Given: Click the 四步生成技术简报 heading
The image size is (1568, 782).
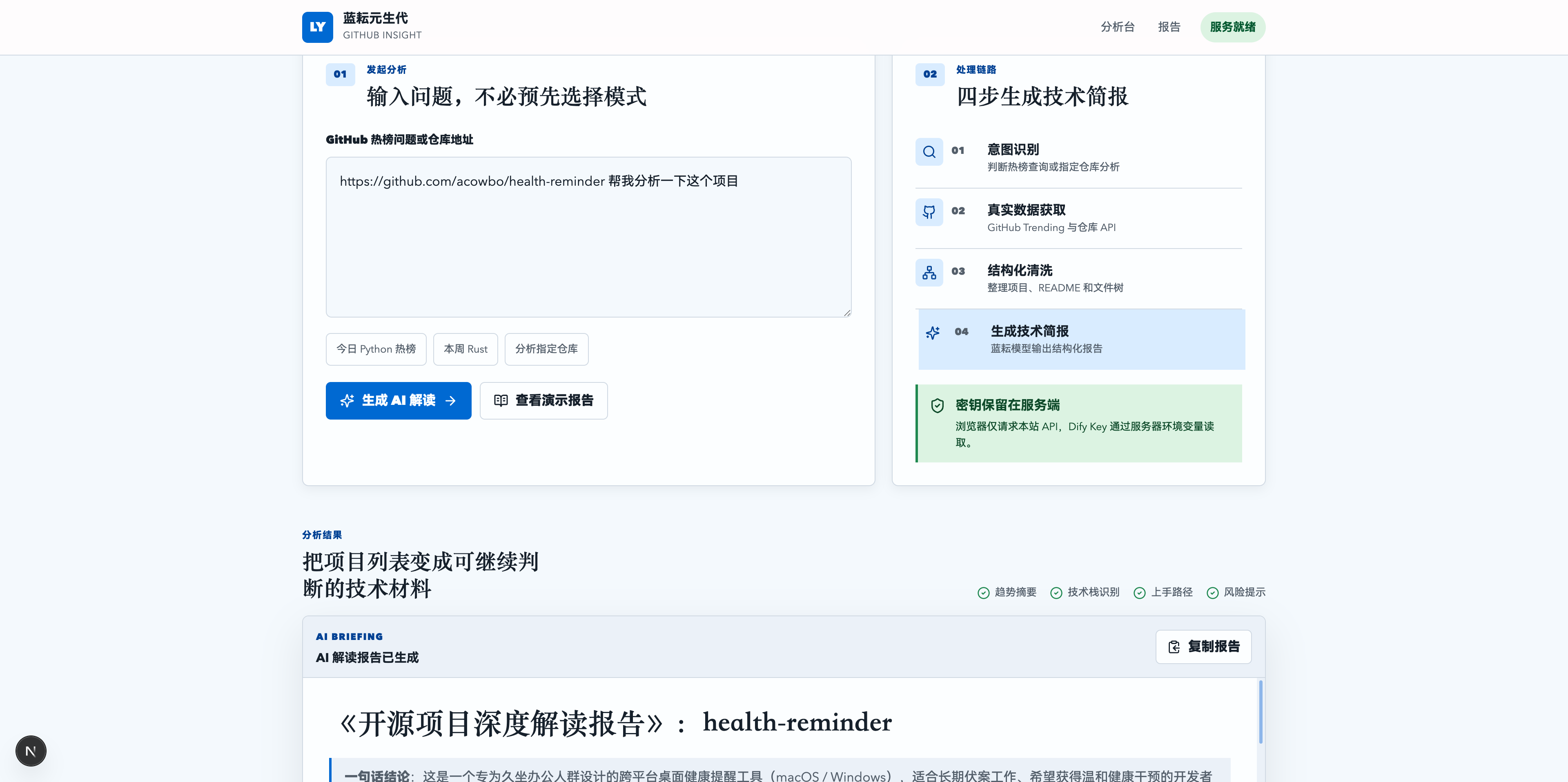Looking at the screenshot, I should (x=1042, y=97).
